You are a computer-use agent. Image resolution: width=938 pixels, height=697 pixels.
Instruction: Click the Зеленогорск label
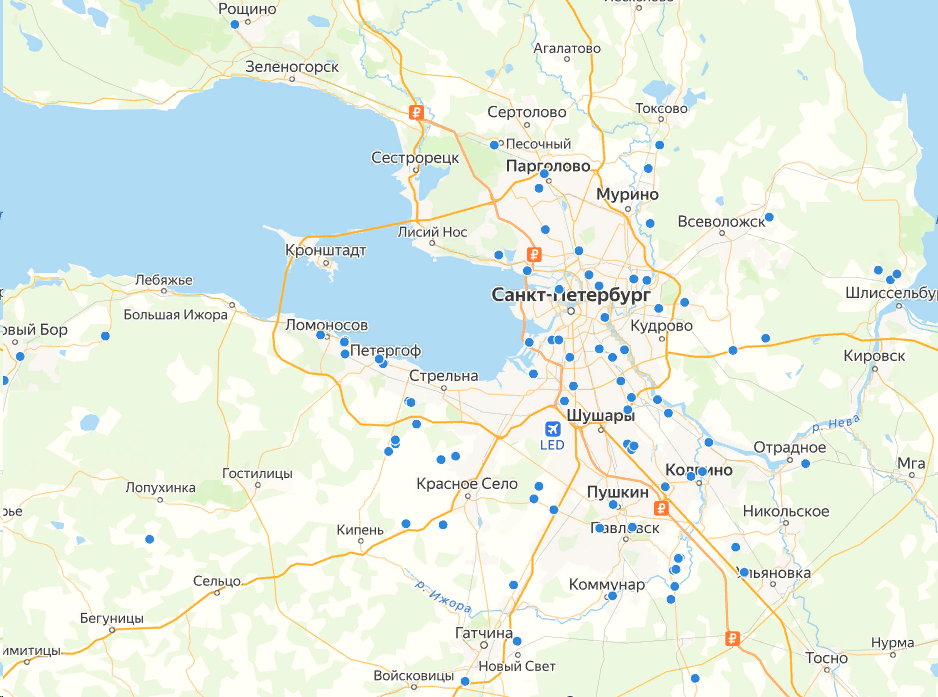click(x=292, y=66)
